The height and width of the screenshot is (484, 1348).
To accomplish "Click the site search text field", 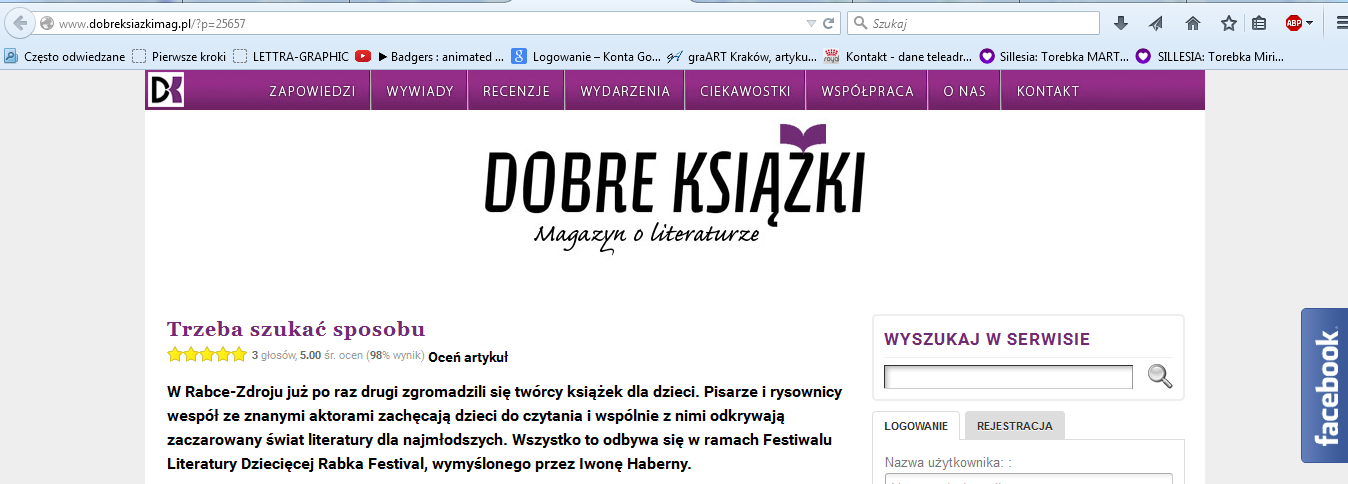I will click(1008, 377).
